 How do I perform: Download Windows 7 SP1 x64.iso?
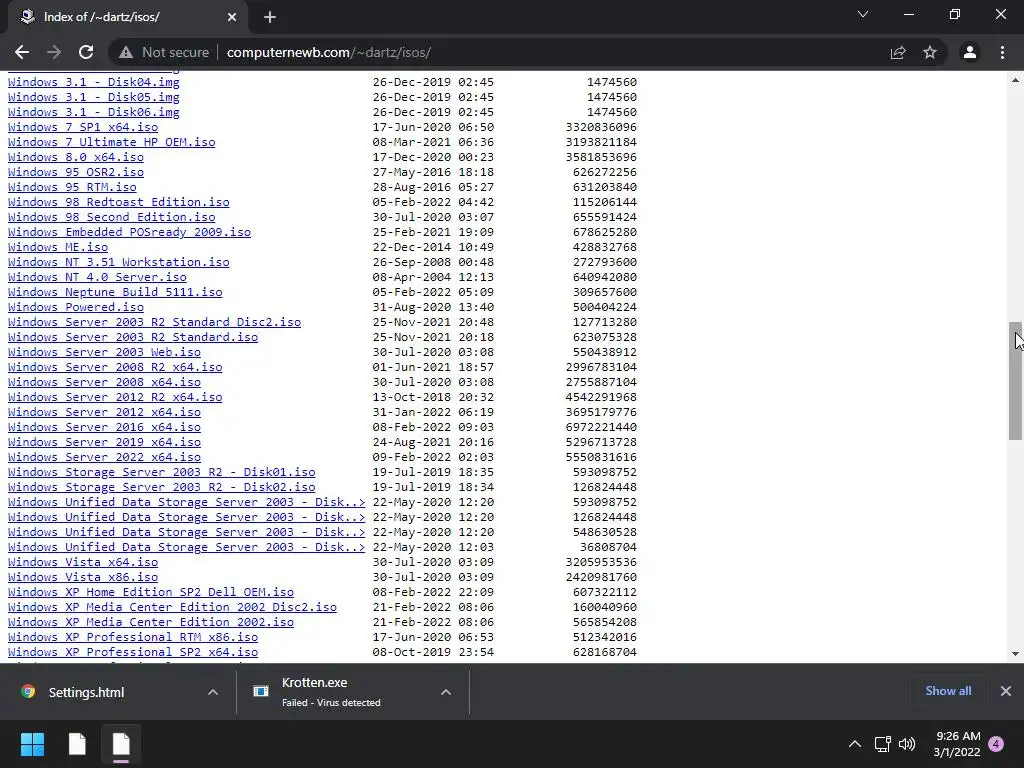click(83, 127)
